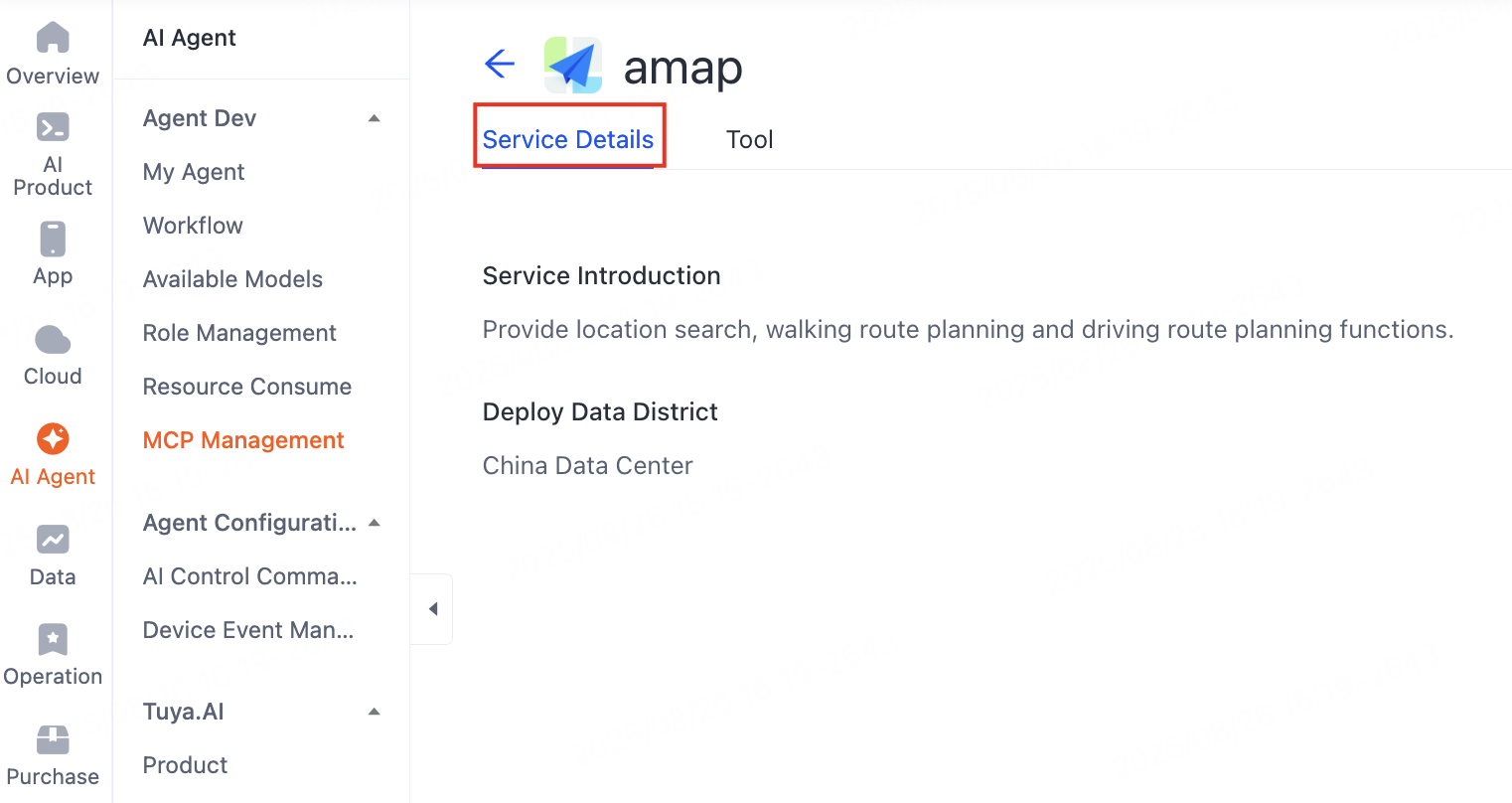The image size is (1512, 803).
Task: Select MCP Management menu item
Action: point(243,440)
